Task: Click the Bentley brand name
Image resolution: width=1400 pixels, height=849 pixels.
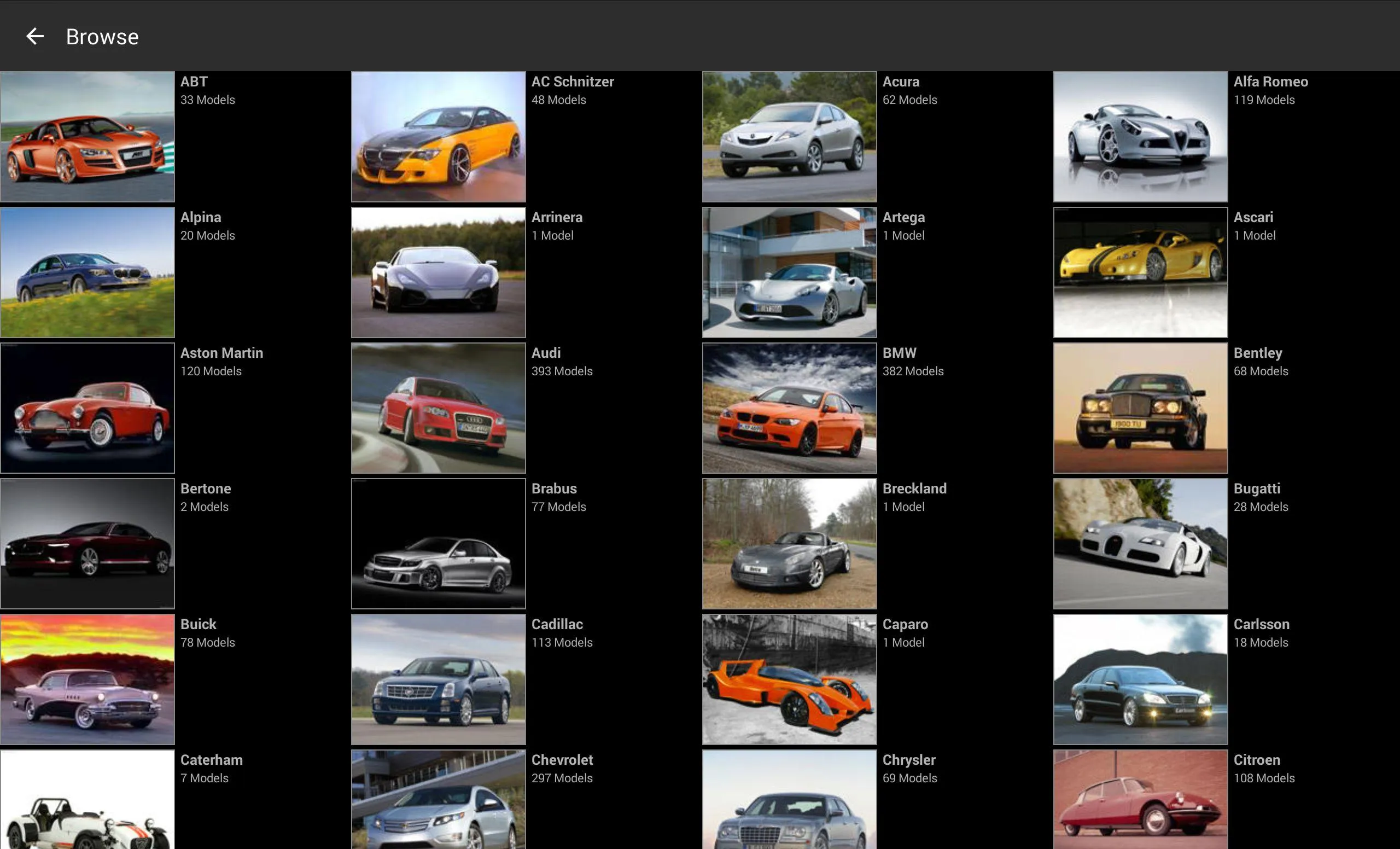Action: tap(1258, 353)
